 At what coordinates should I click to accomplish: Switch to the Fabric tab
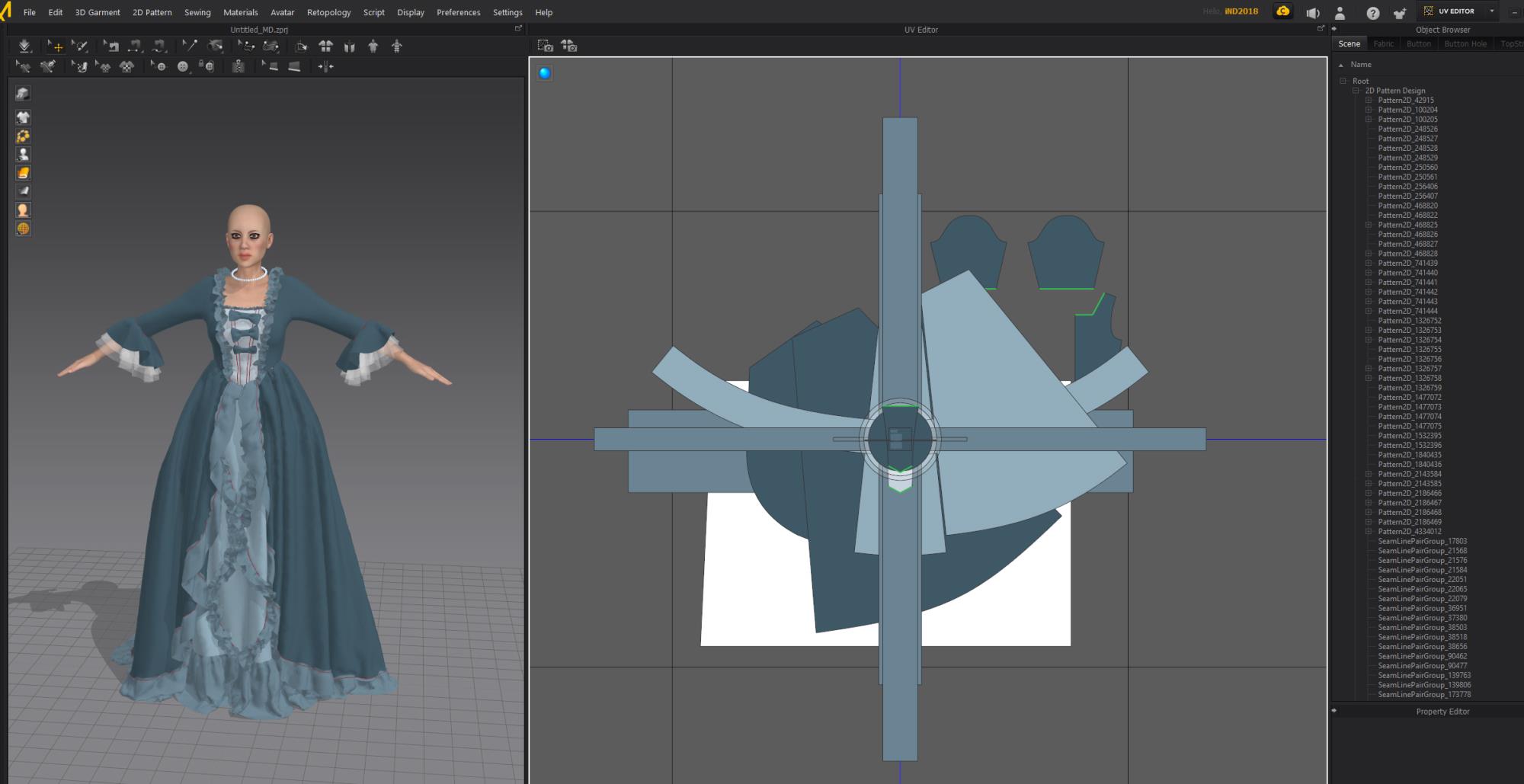1384,43
